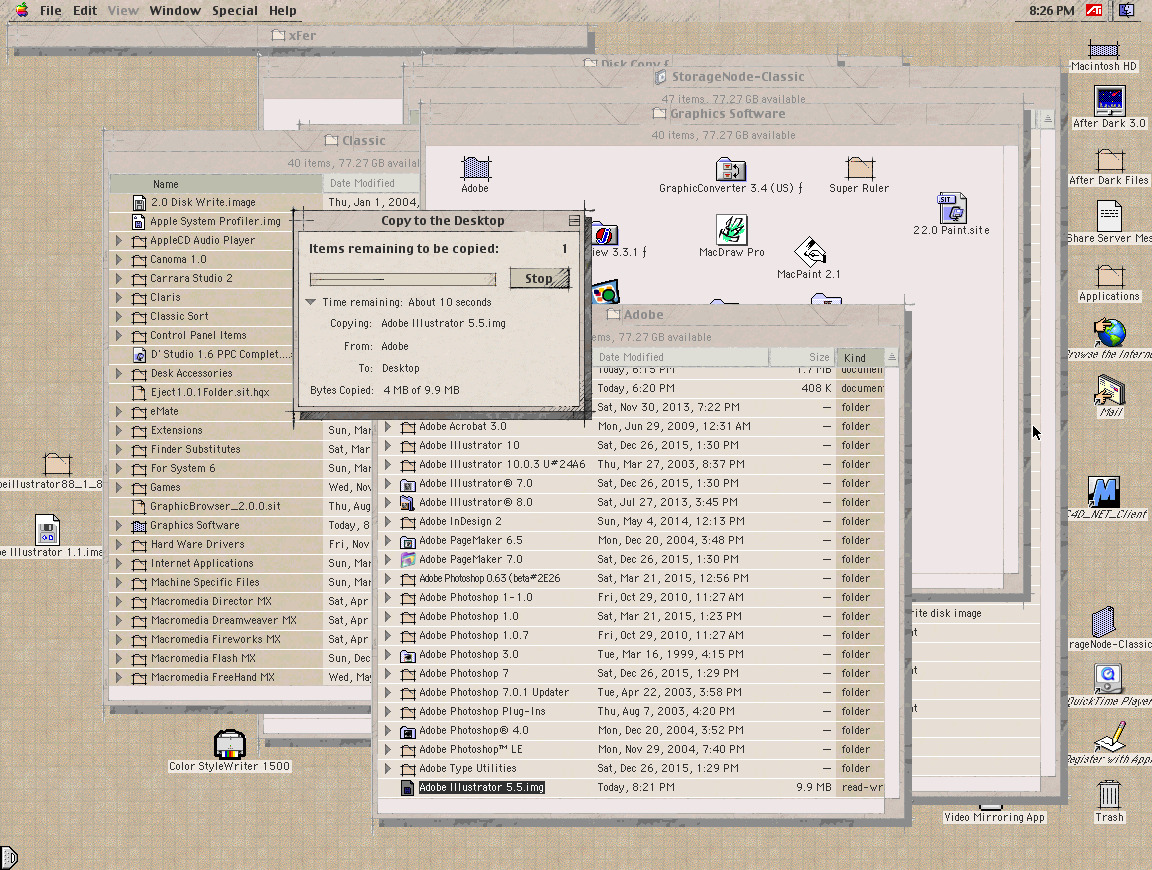Open the Special menu
The width and height of the screenshot is (1152, 870).
point(235,10)
